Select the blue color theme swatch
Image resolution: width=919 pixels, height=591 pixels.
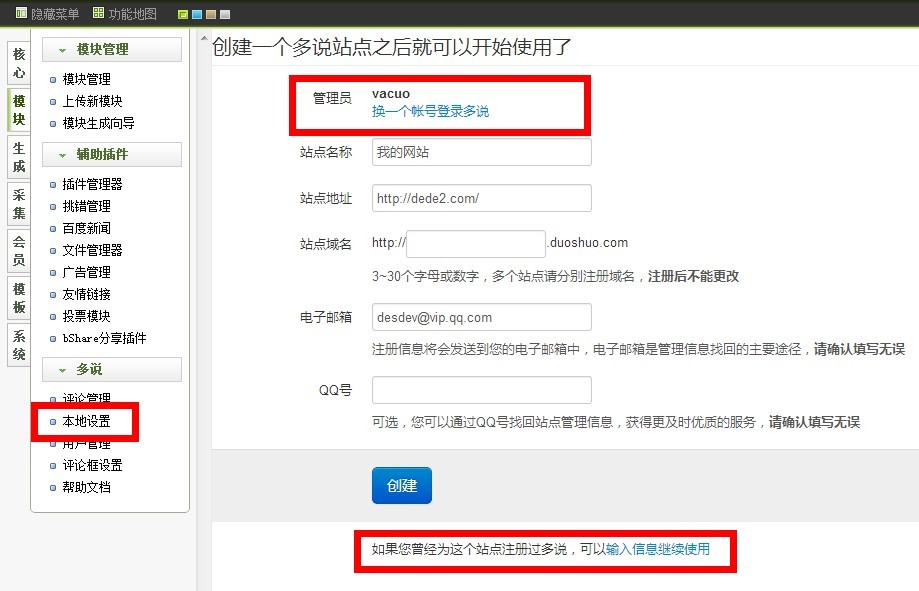(197, 14)
